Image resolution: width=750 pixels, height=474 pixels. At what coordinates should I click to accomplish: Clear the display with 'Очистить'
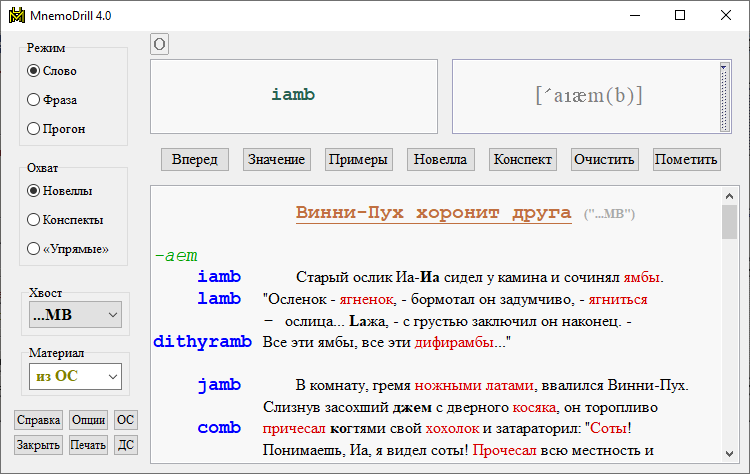click(604, 160)
